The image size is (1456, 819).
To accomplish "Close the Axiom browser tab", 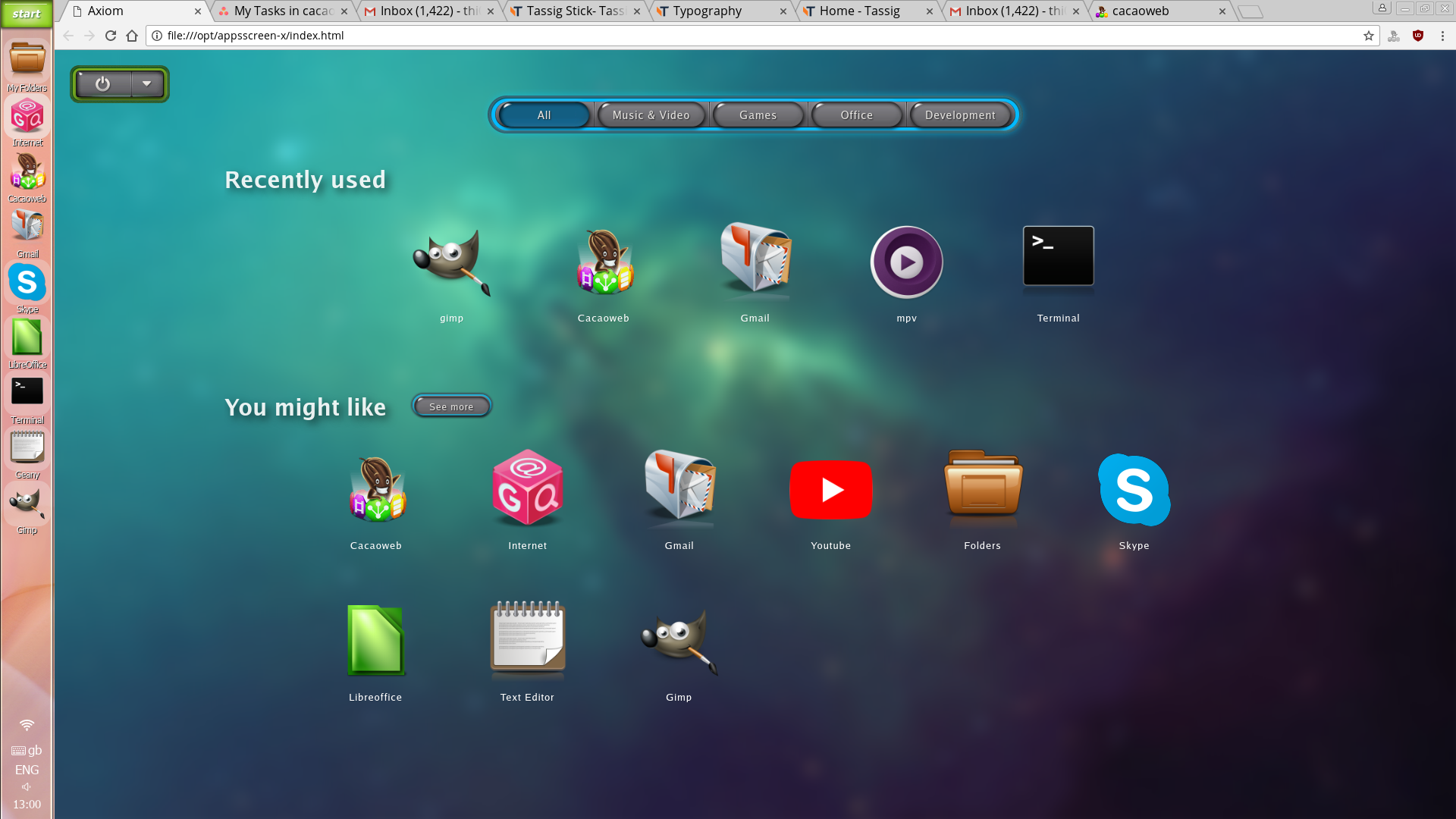I will click(198, 11).
